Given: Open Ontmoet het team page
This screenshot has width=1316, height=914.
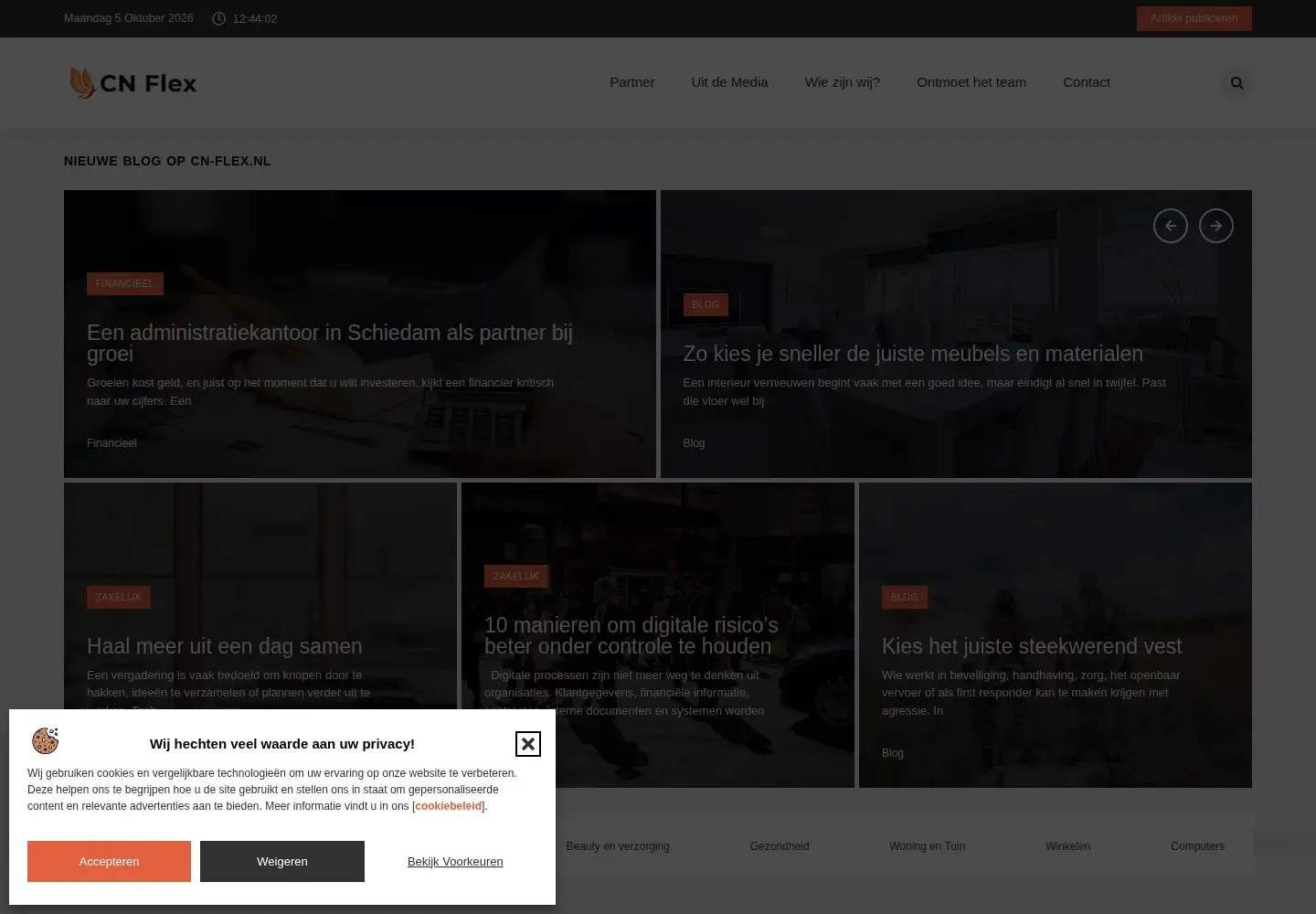Looking at the screenshot, I should (971, 82).
